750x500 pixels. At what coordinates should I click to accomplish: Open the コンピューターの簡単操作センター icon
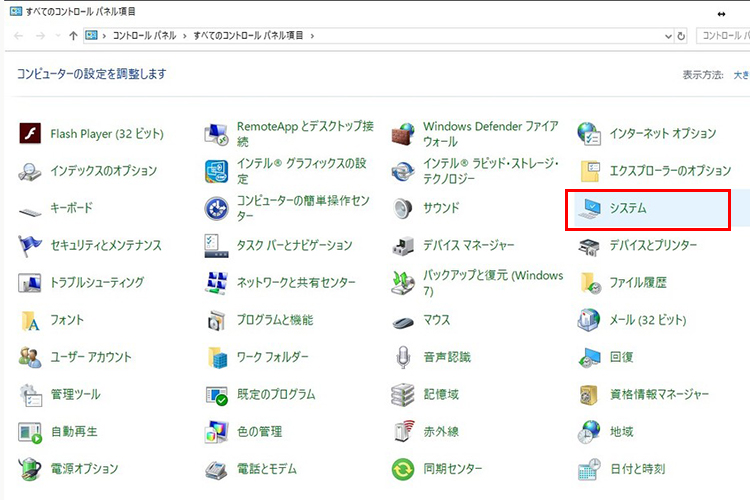pos(216,208)
